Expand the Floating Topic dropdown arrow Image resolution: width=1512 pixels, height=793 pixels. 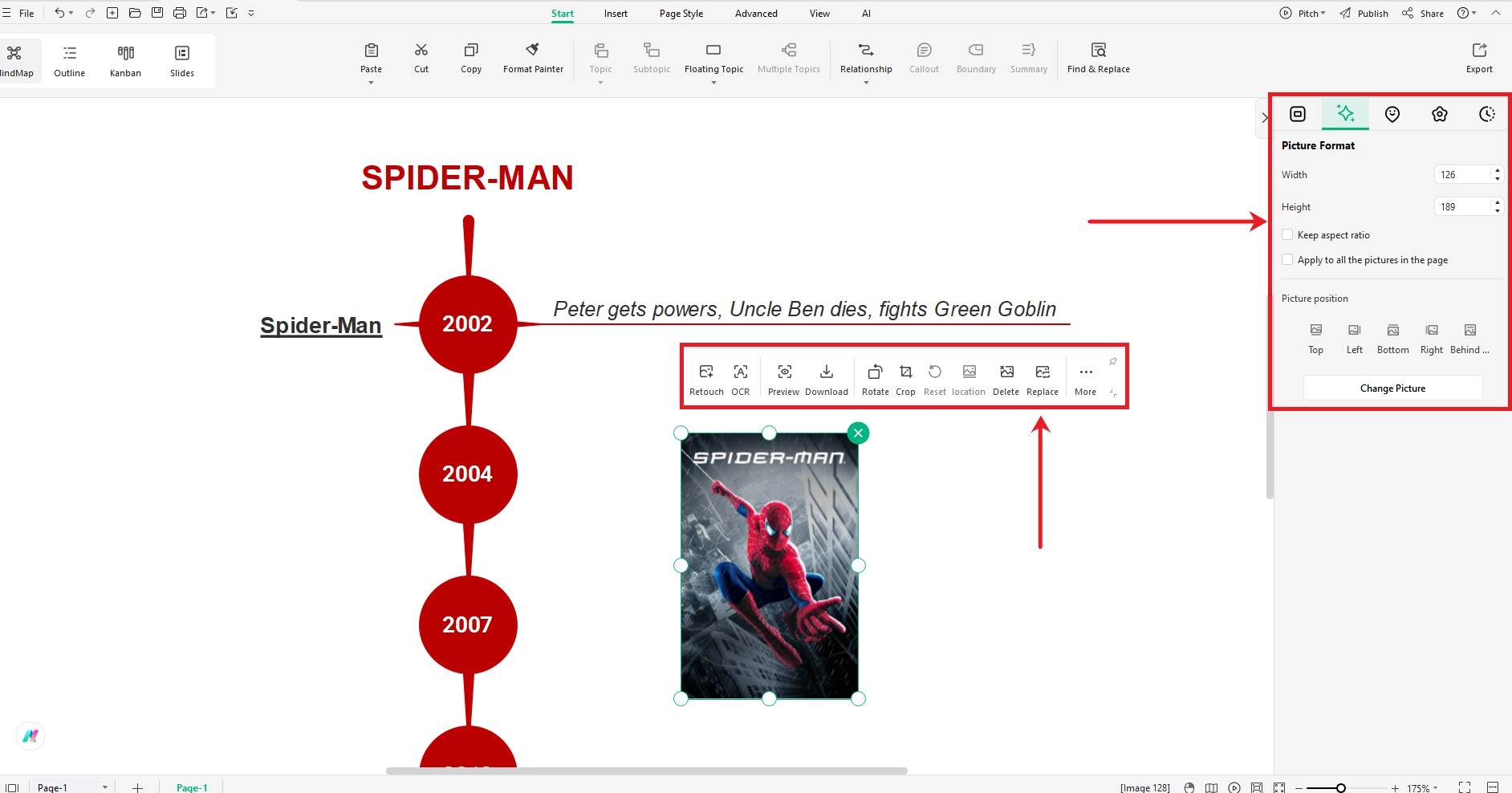pyautogui.click(x=713, y=83)
